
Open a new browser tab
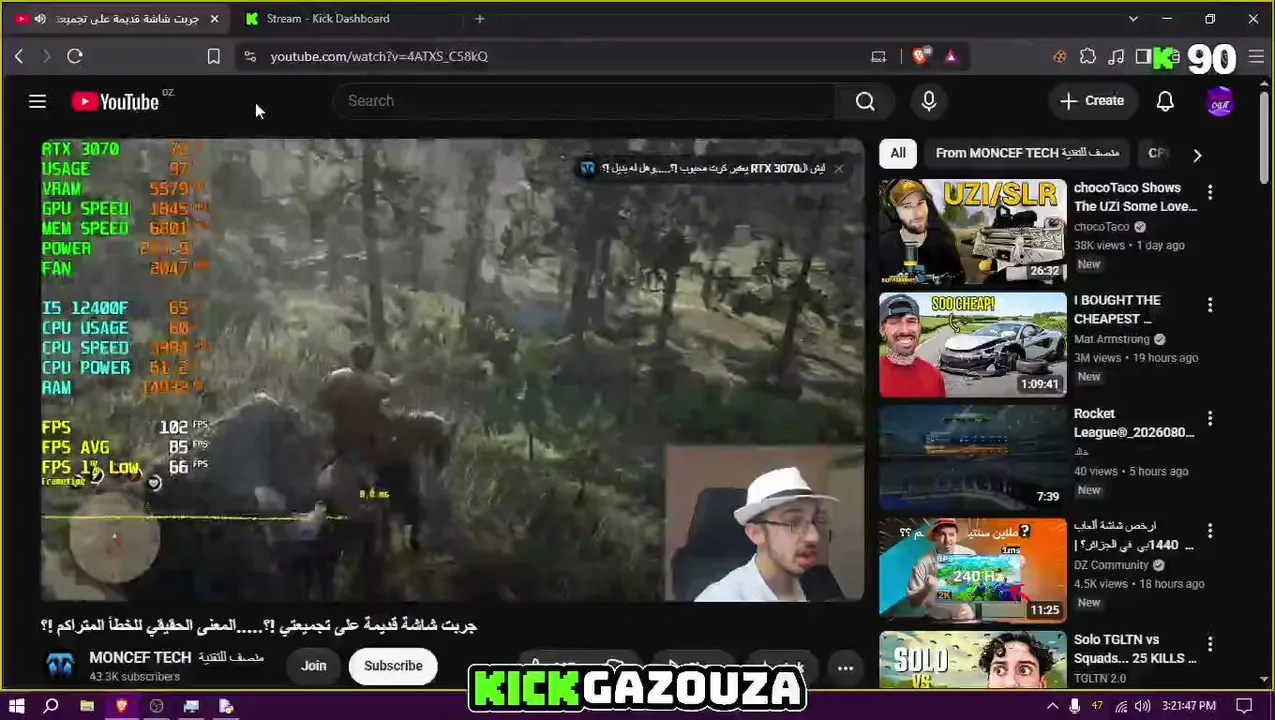pyautogui.click(x=480, y=19)
